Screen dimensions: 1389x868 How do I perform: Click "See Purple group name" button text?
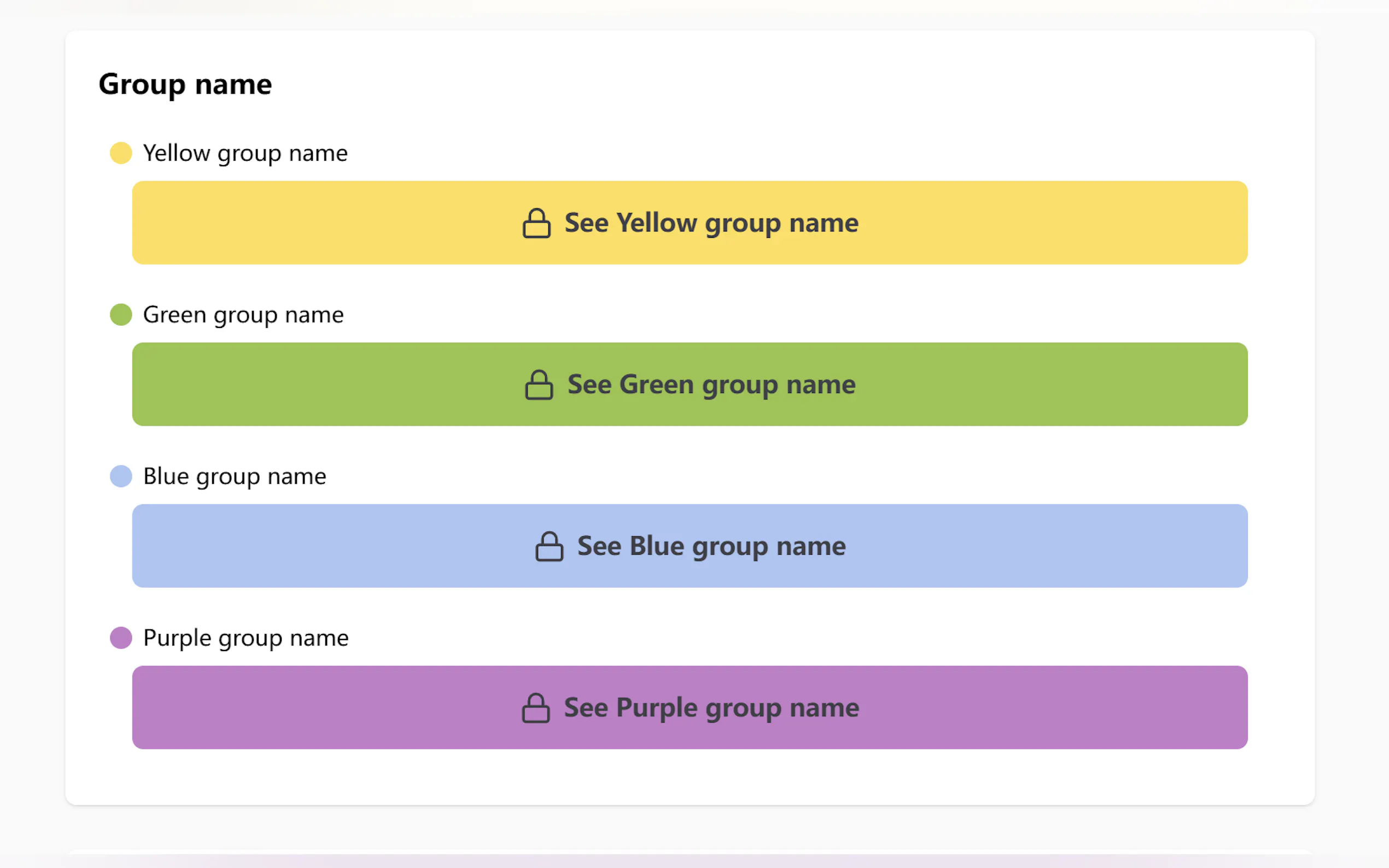coord(711,708)
